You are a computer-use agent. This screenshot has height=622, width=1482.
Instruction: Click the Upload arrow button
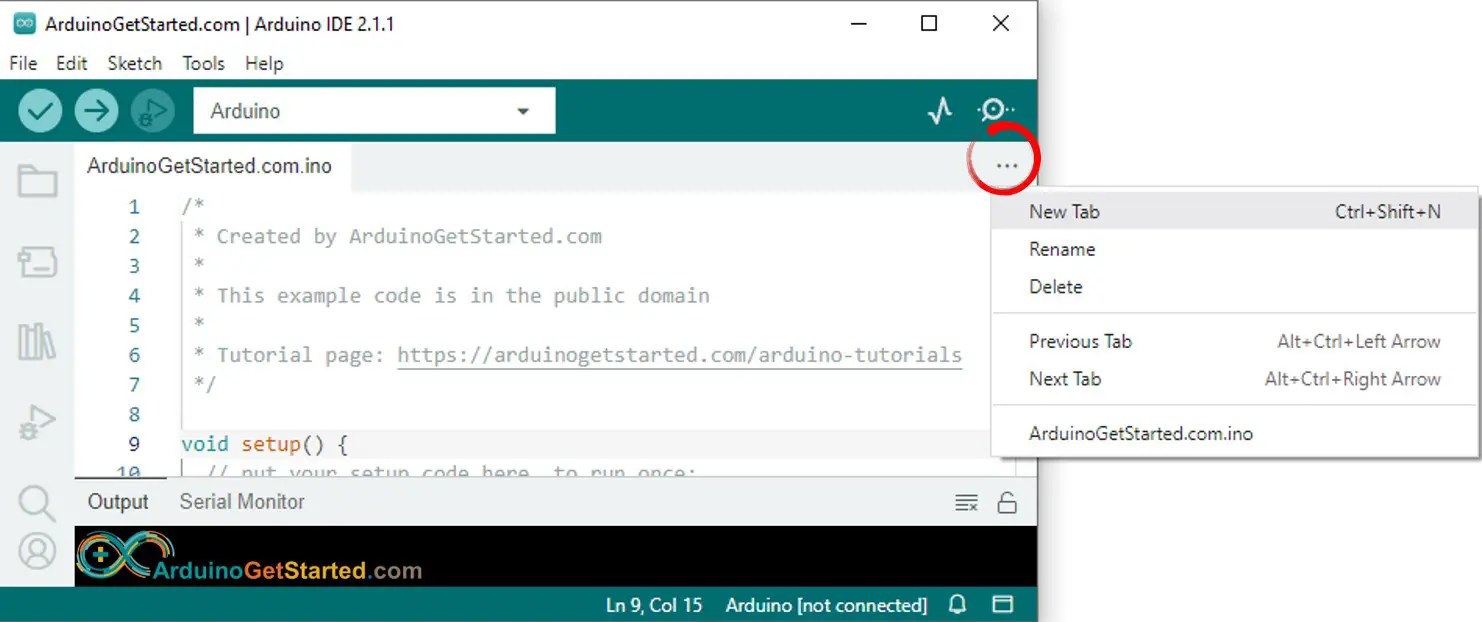tap(96, 111)
